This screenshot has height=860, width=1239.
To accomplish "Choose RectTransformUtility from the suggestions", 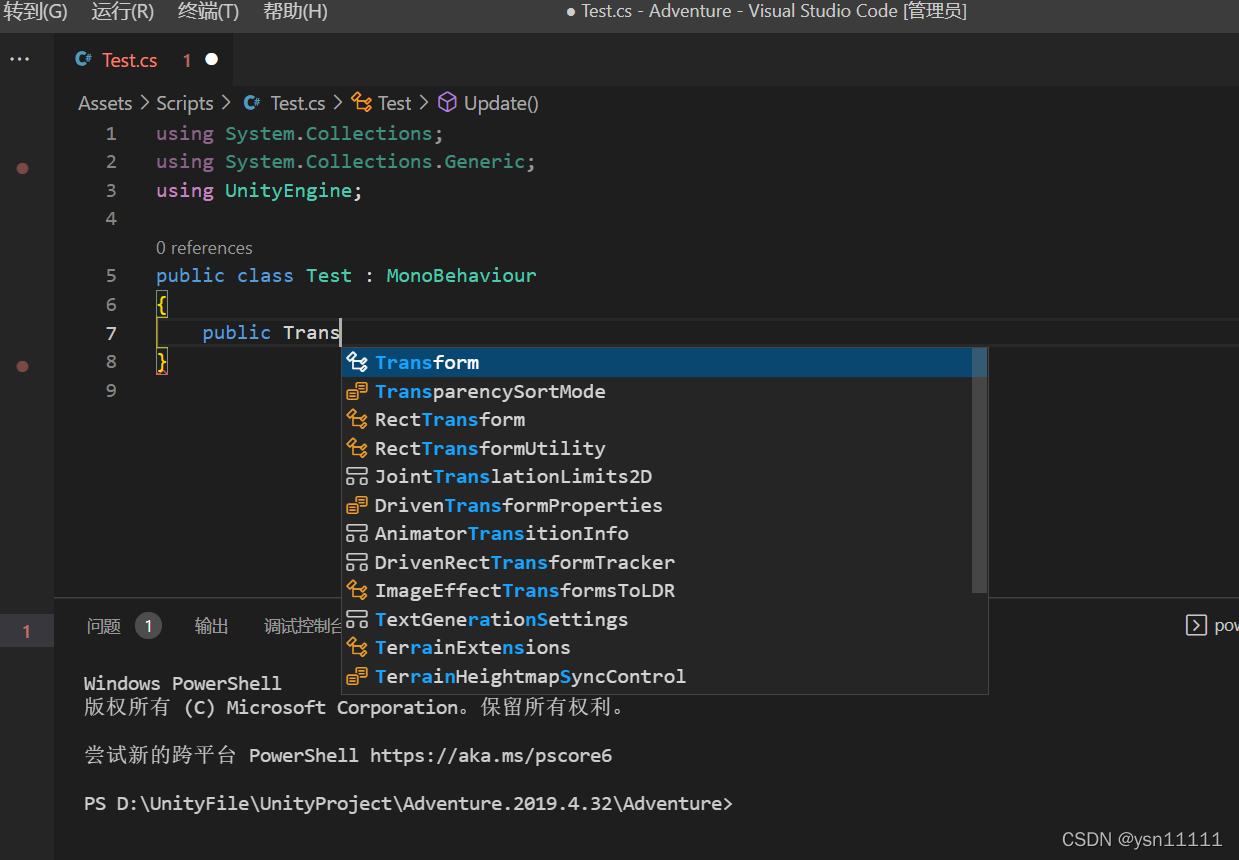I will (657, 448).
